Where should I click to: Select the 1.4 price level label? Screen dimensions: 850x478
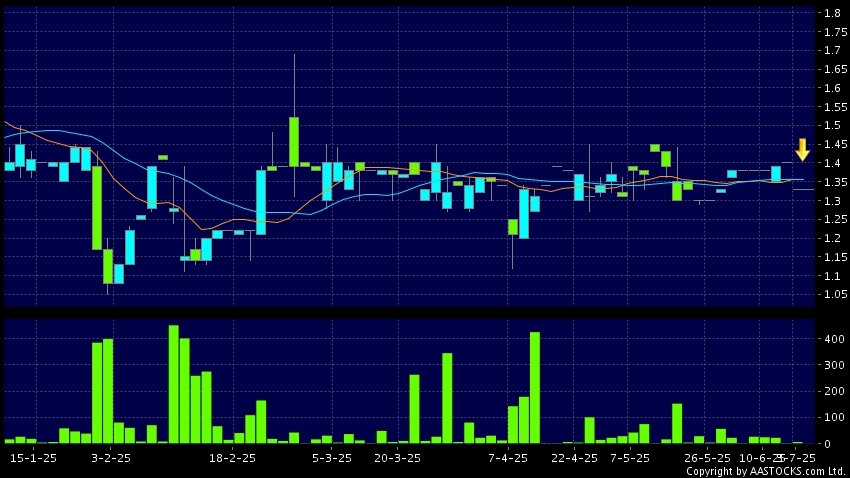point(833,163)
